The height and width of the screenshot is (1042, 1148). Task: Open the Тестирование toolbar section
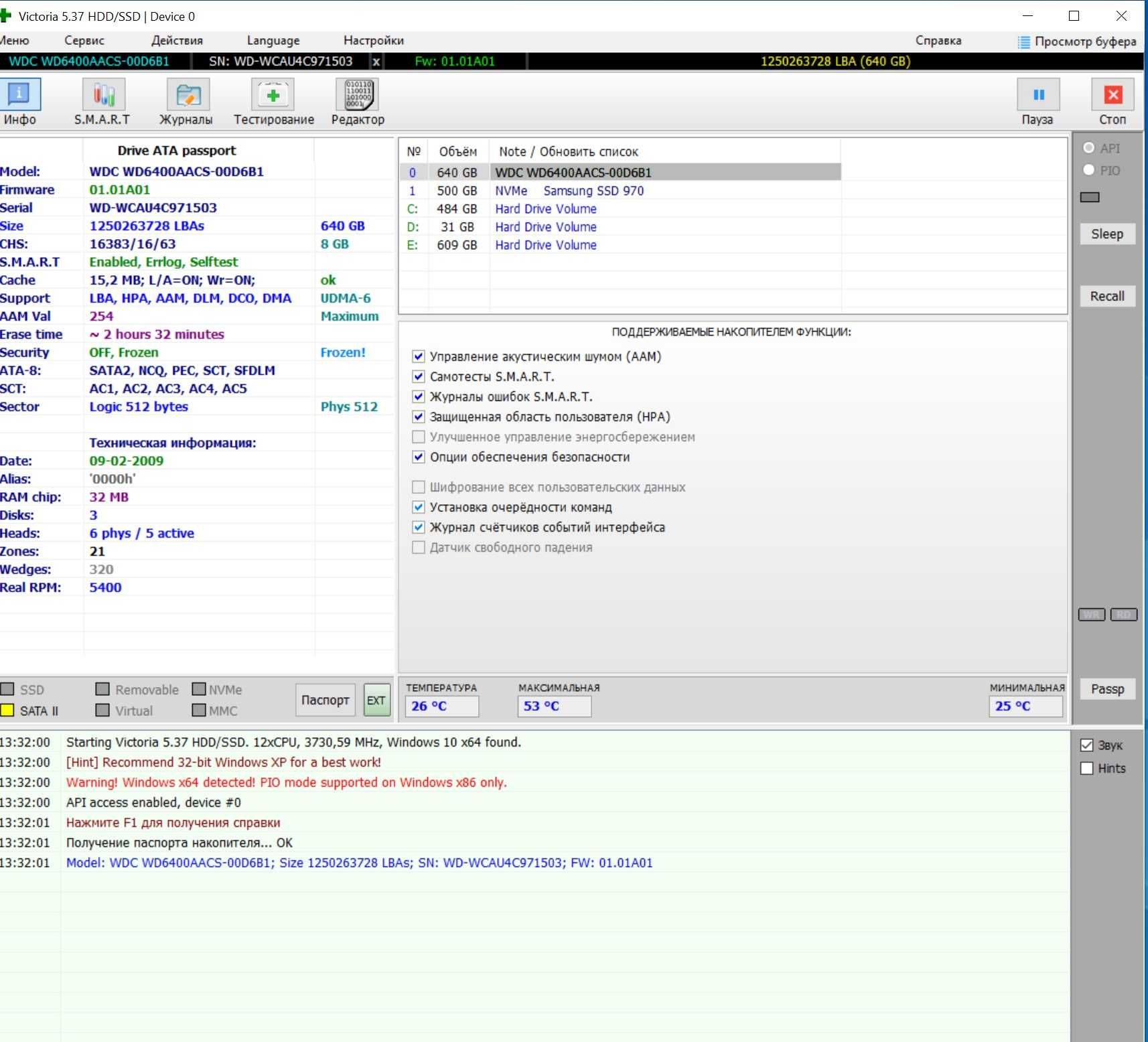(273, 102)
